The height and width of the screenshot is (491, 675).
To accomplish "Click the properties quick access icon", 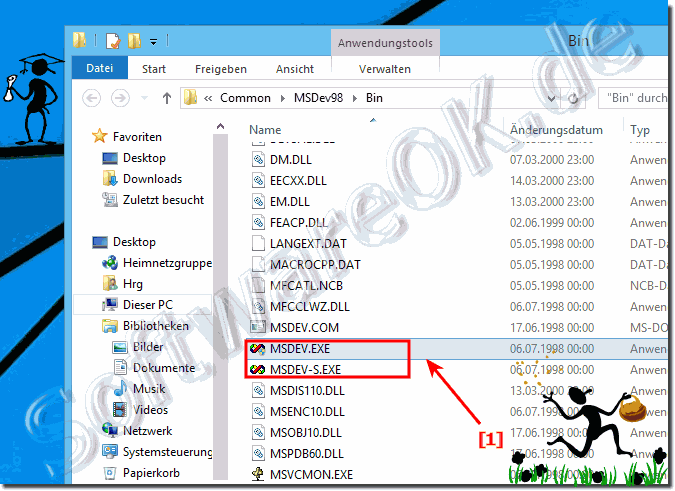I will [113, 40].
